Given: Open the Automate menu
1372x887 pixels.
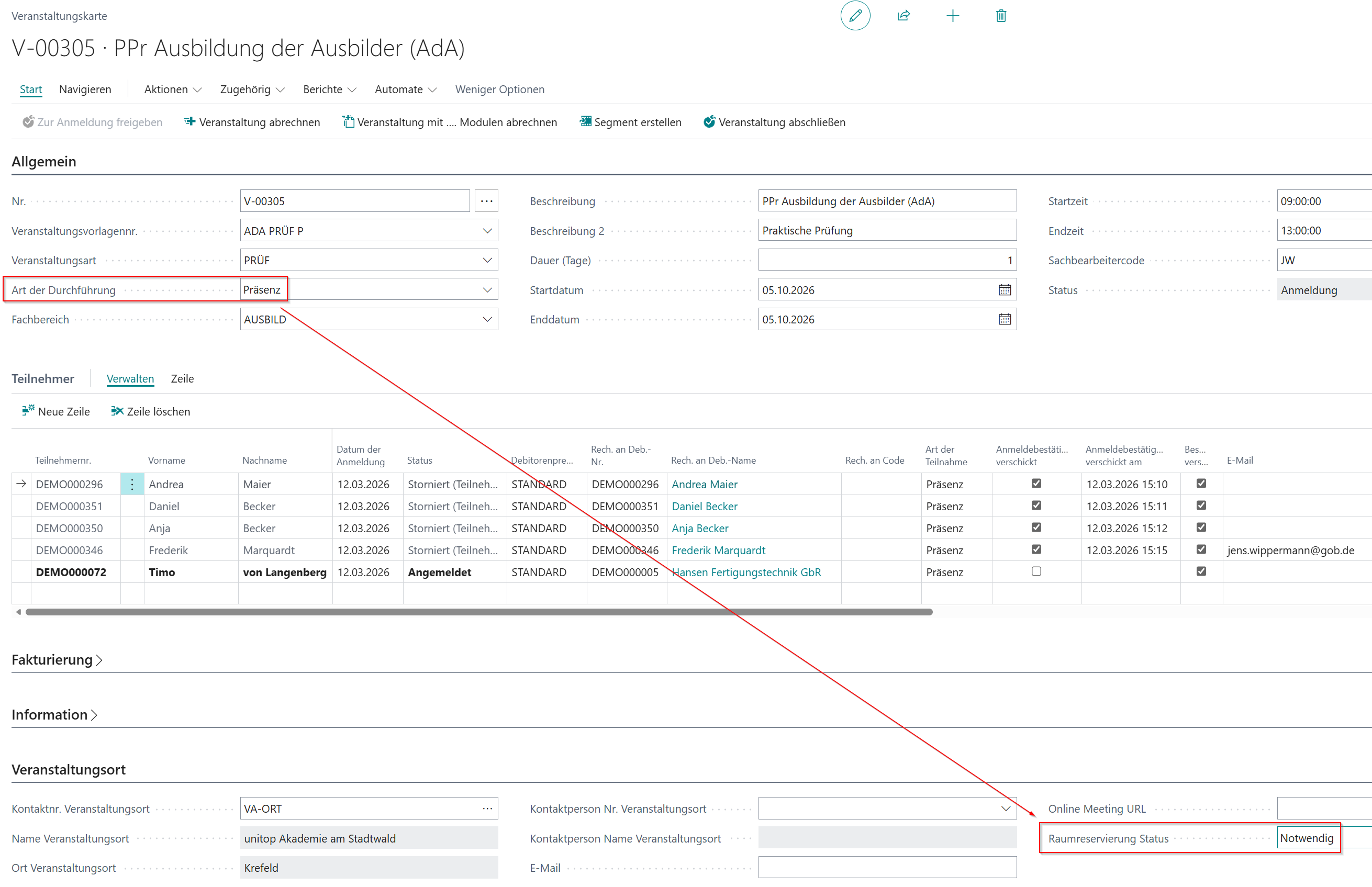Looking at the screenshot, I should point(406,89).
